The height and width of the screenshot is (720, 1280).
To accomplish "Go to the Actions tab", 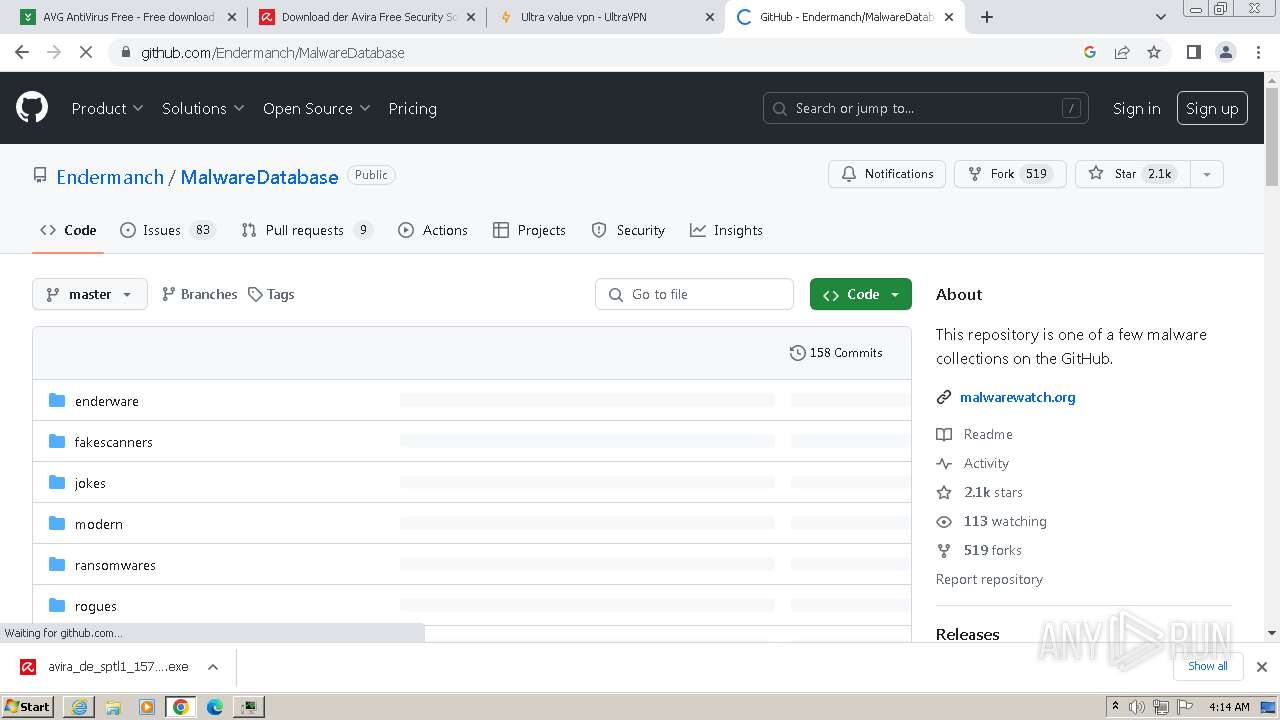I will [x=433, y=230].
